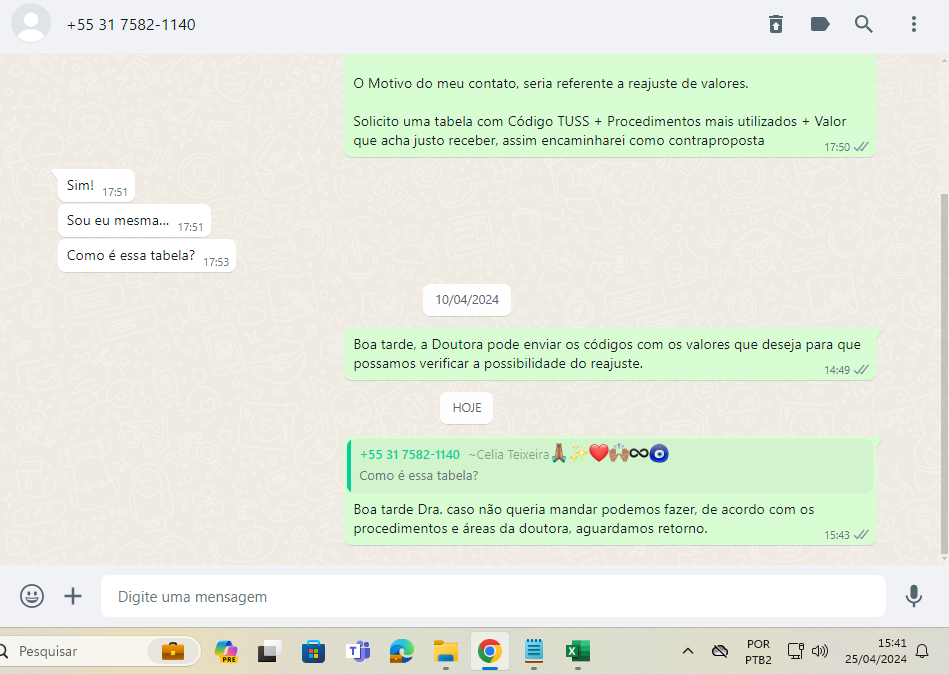This screenshot has height=674, width=949.
Task: Expand hidden system tray icons chevron
Action: pyautogui.click(x=688, y=651)
